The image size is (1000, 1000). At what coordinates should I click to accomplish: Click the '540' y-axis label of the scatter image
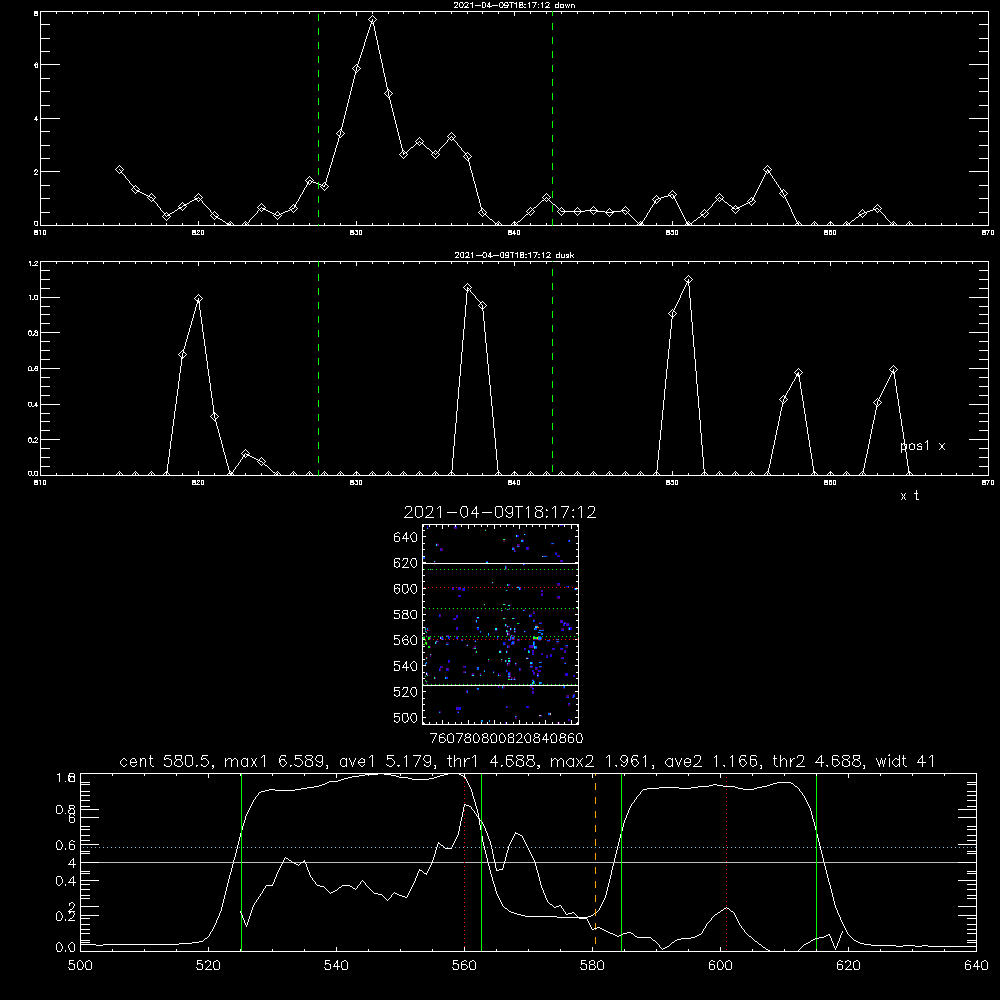pos(406,666)
